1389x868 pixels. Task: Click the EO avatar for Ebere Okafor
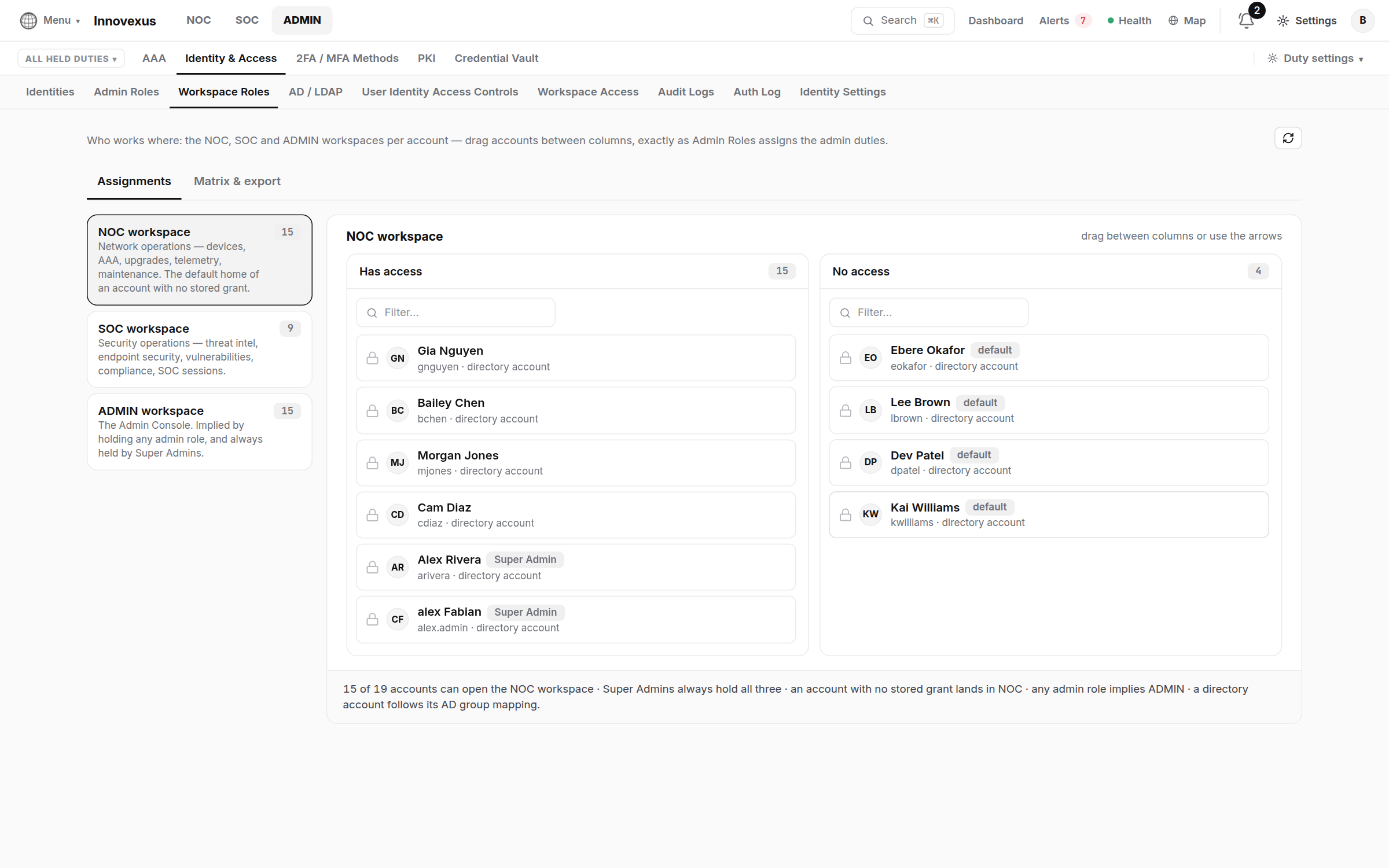870,358
